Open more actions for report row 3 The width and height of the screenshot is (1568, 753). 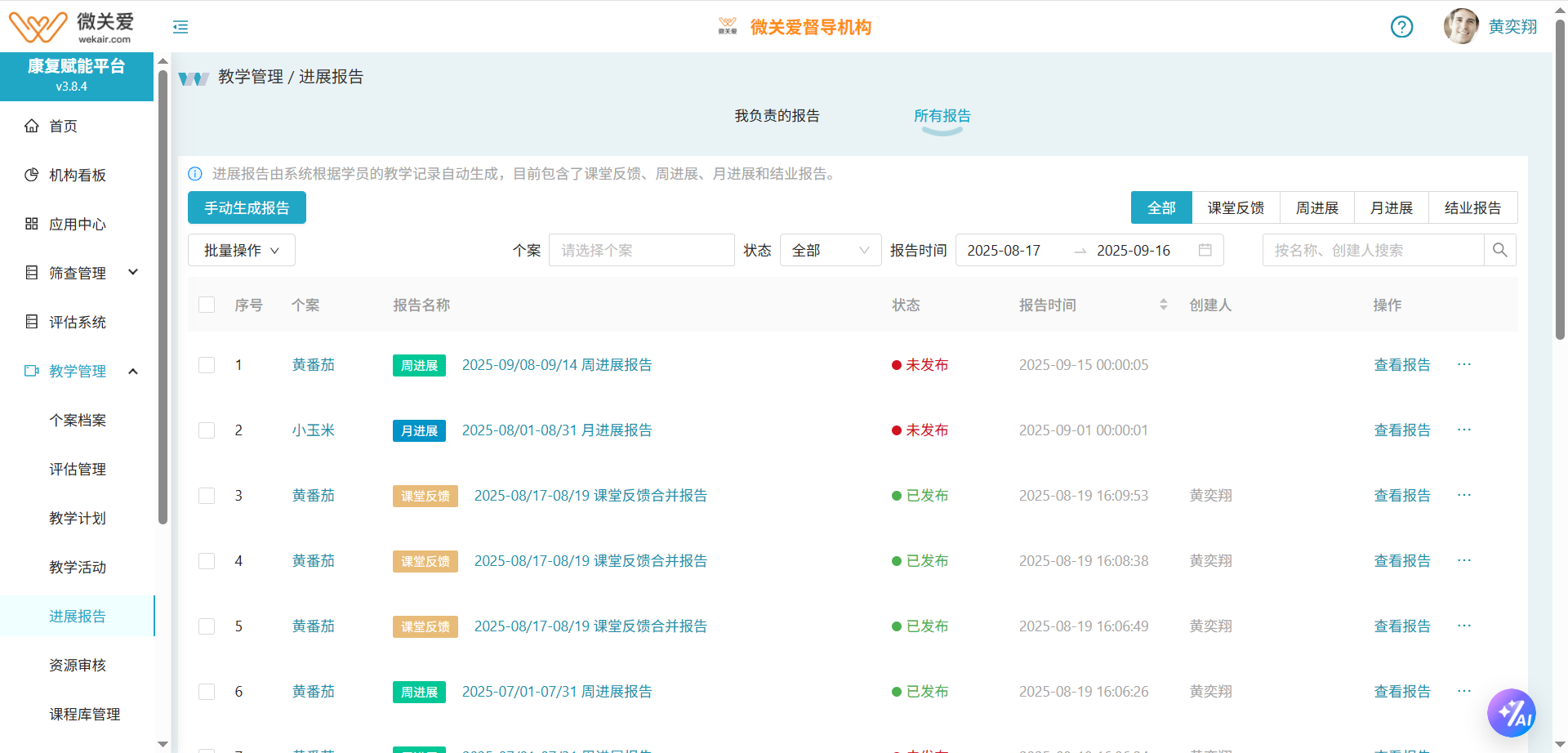point(1463,495)
